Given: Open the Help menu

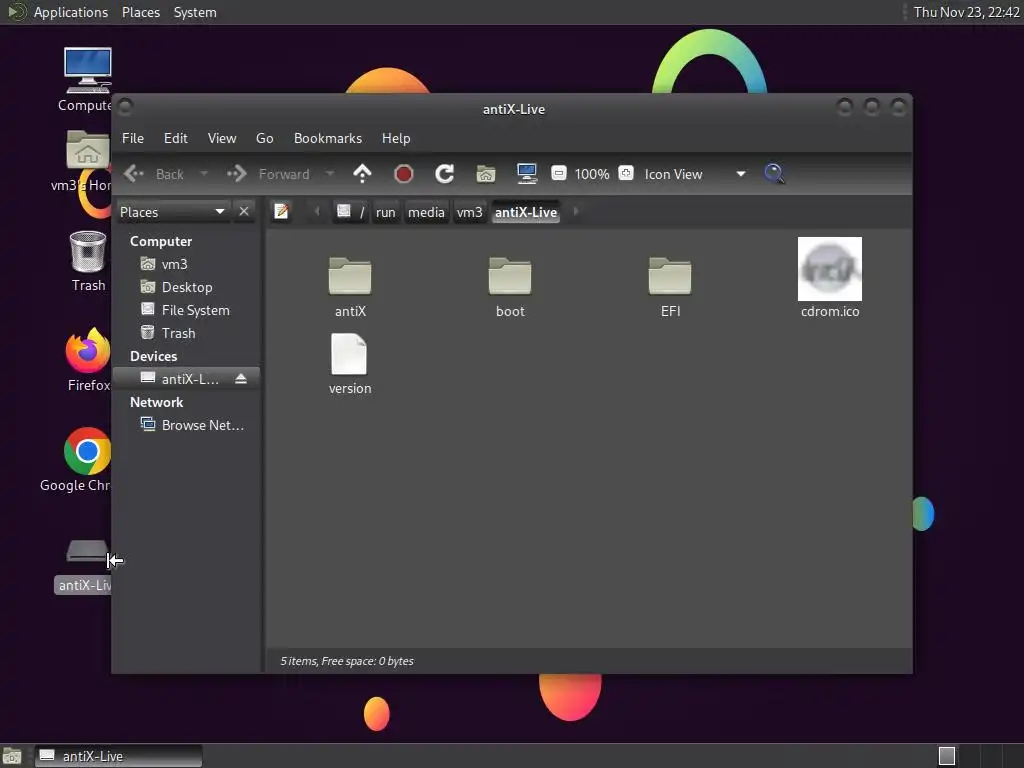Looking at the screenshot, I should (x=396, y=138).
